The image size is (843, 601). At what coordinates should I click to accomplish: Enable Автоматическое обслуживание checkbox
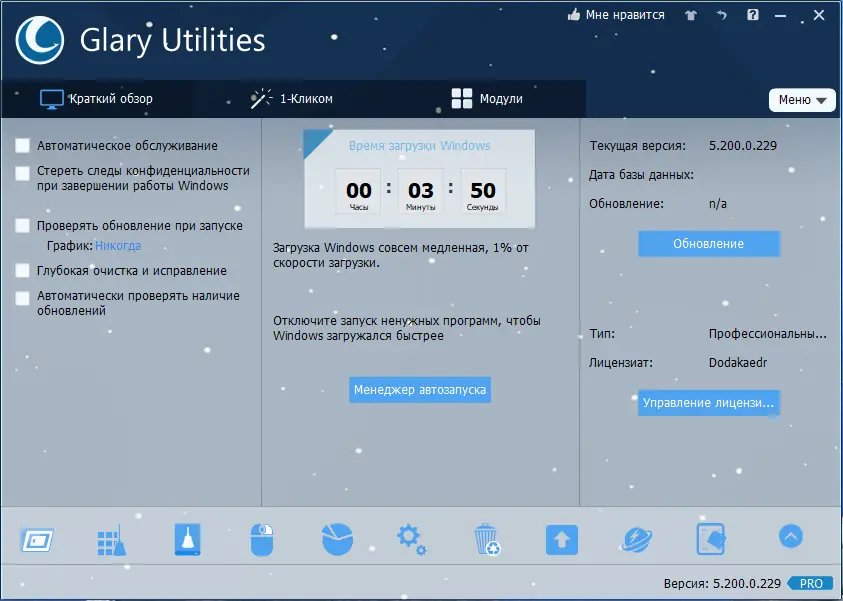[x=23, y=146]
